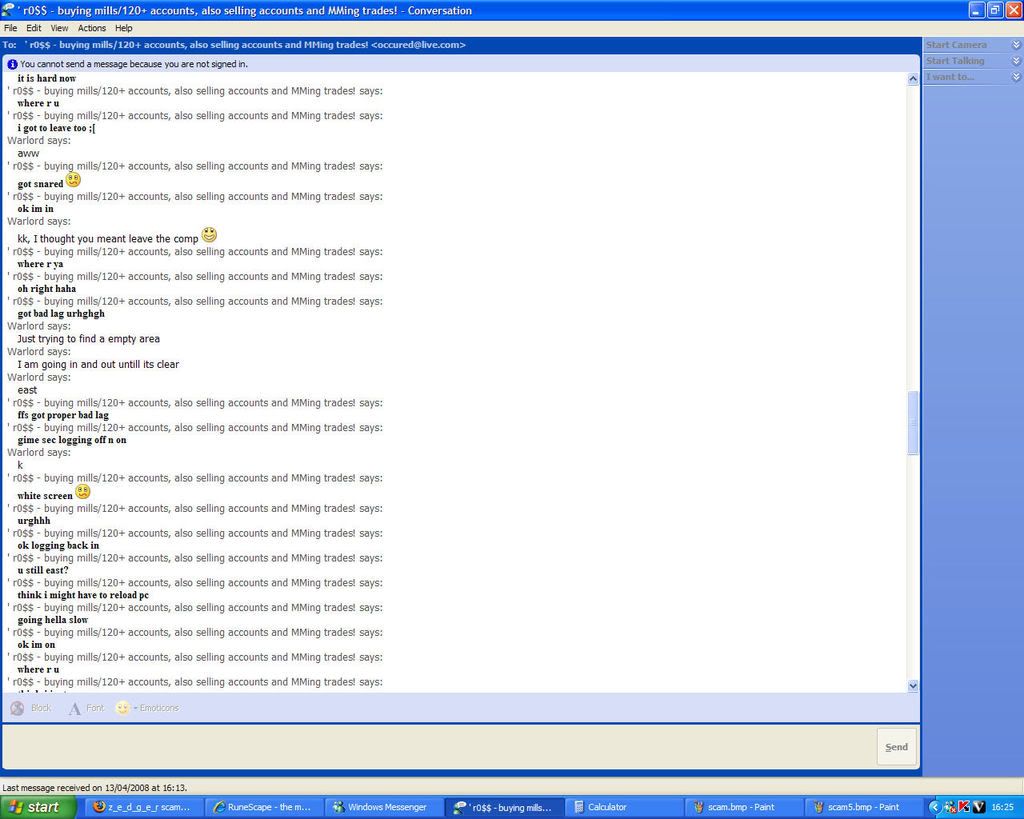Image resolution: width=1024 pixels, height=819 pixels.
Task: Click the taskbar clock 16:25
Action: pyautogui.click(x=1002, y=807)
